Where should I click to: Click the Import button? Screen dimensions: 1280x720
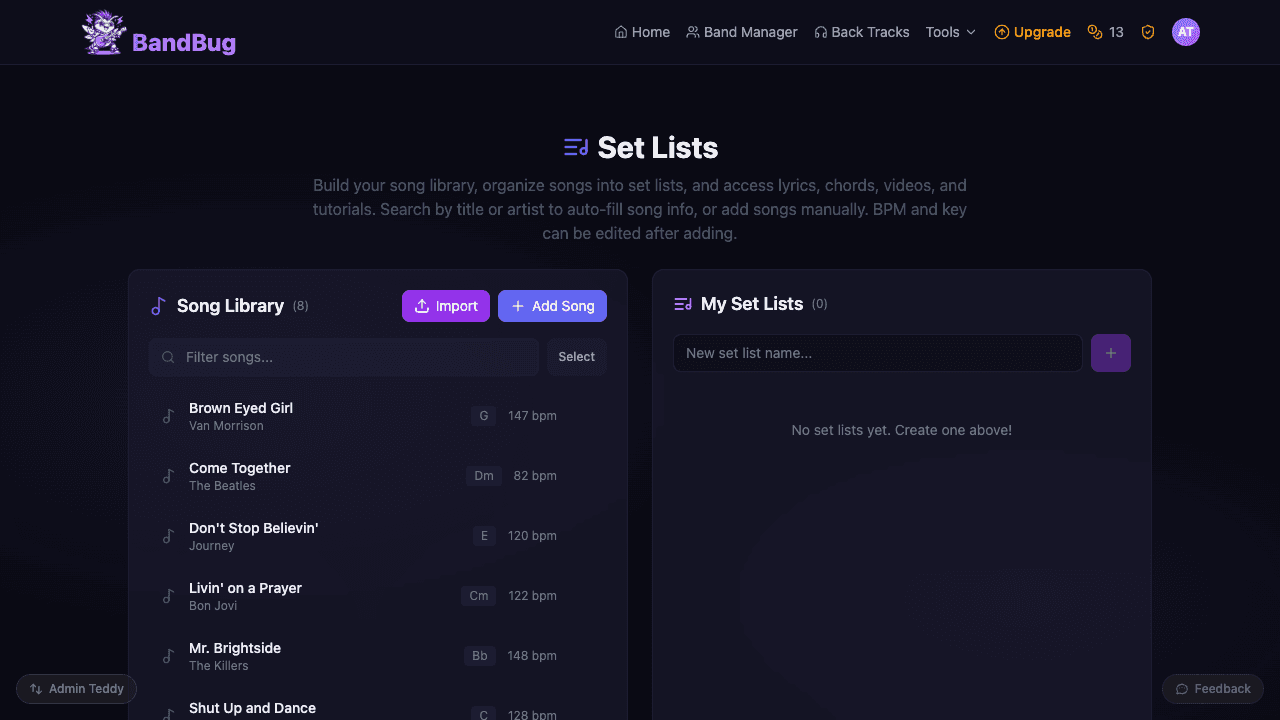coord(445,306)
